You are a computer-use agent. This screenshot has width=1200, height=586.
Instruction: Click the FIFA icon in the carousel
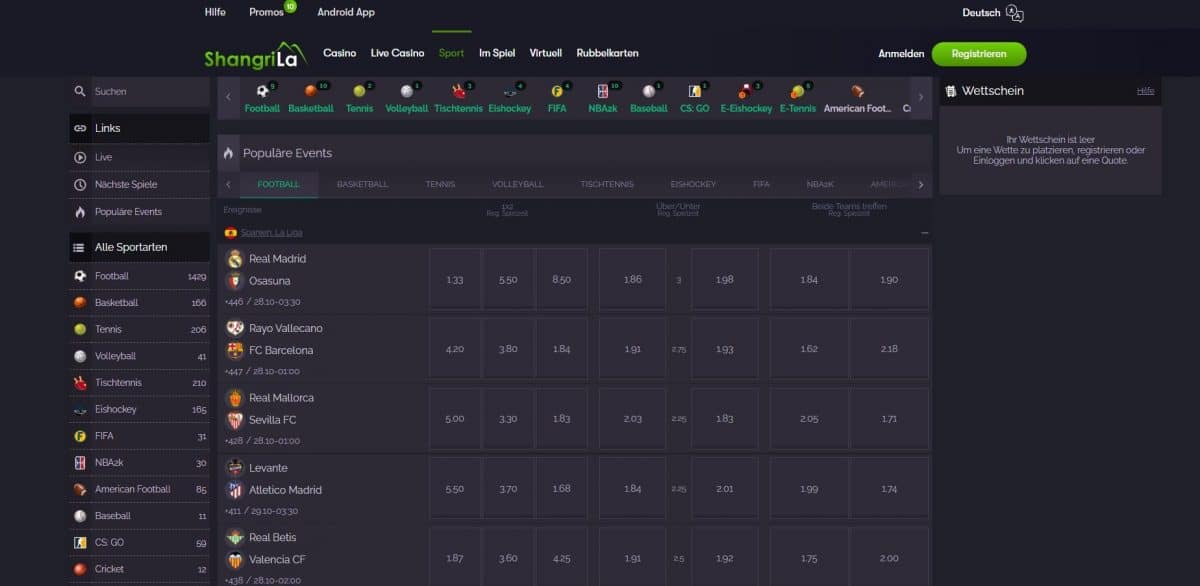(x=556, y=92)
